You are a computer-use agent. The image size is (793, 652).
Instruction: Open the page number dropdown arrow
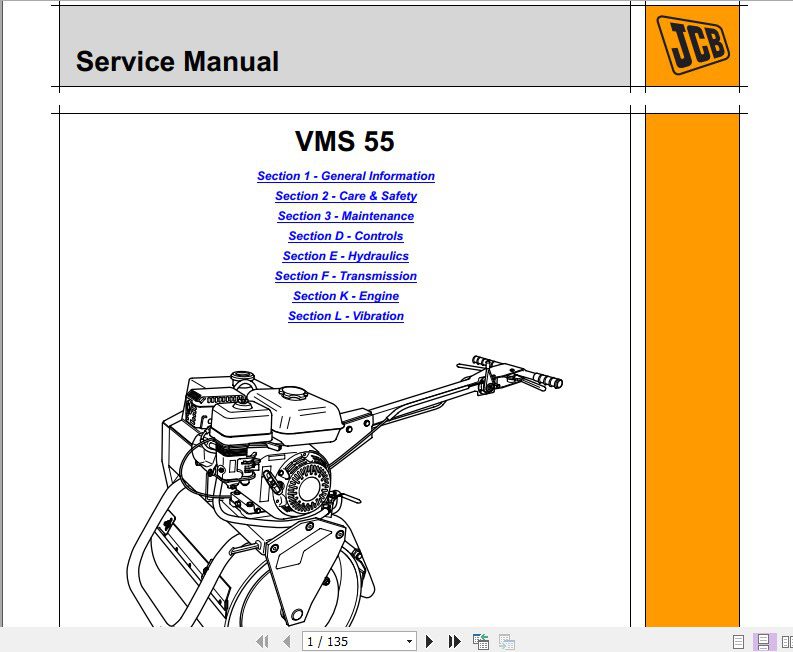coord(409,642)
